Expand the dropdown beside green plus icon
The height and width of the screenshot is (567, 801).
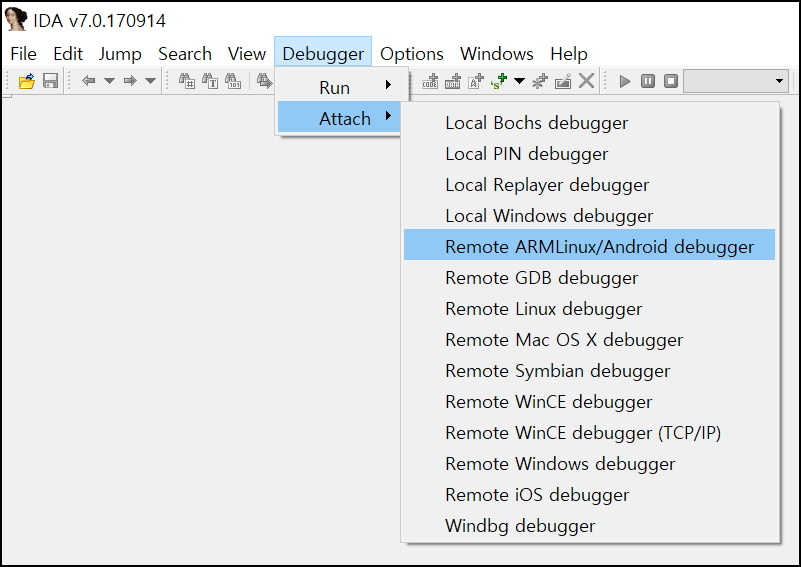[519, 81]
